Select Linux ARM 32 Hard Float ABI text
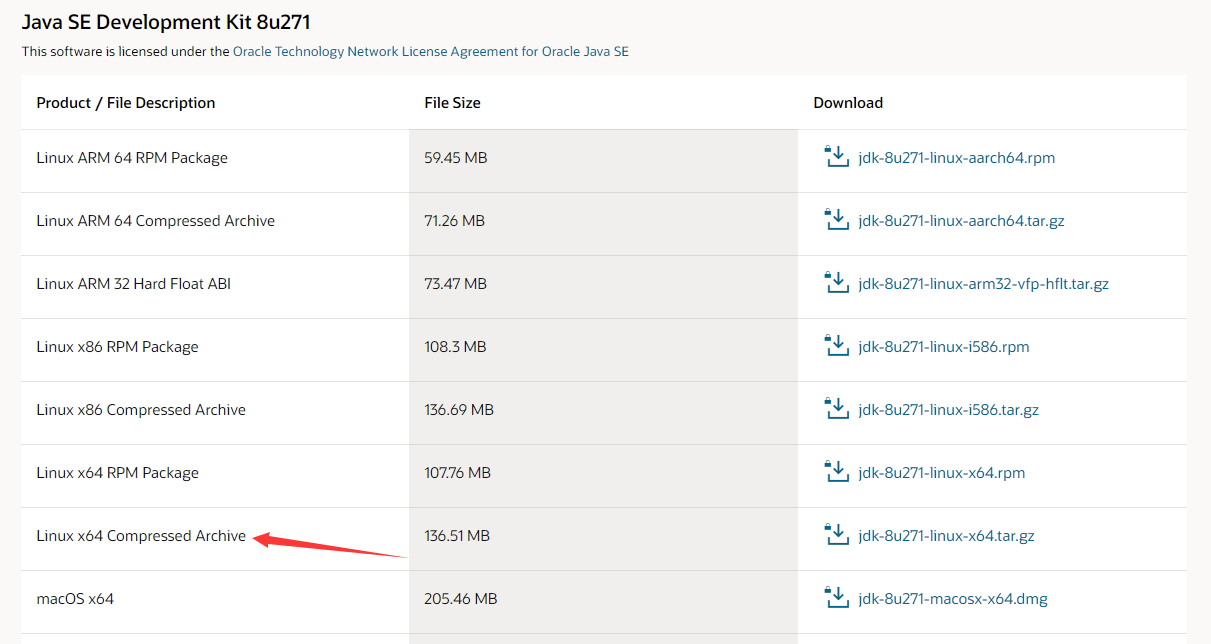This screenshot has width=1211, height=644. [134, 284]
